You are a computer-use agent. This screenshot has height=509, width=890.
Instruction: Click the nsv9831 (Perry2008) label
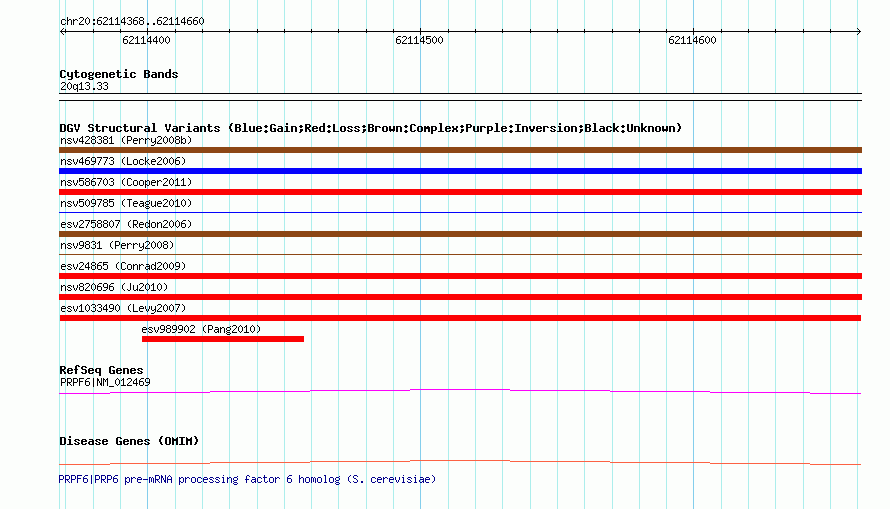click(x=117, y=245)
